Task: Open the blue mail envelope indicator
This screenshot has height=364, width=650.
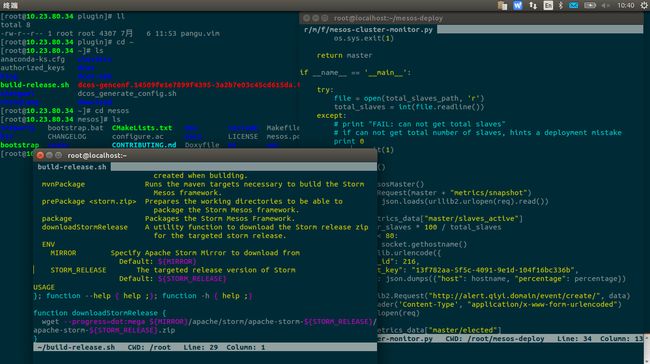Action: (573, 5)
